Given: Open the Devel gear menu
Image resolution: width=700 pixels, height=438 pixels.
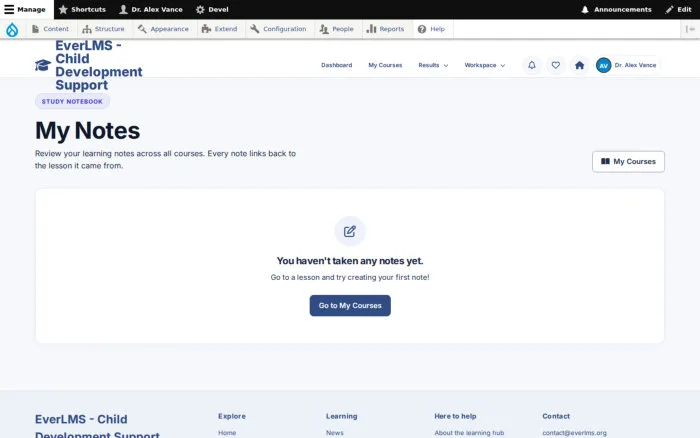Looking at the screenshot, I should [x=212, y=9].
